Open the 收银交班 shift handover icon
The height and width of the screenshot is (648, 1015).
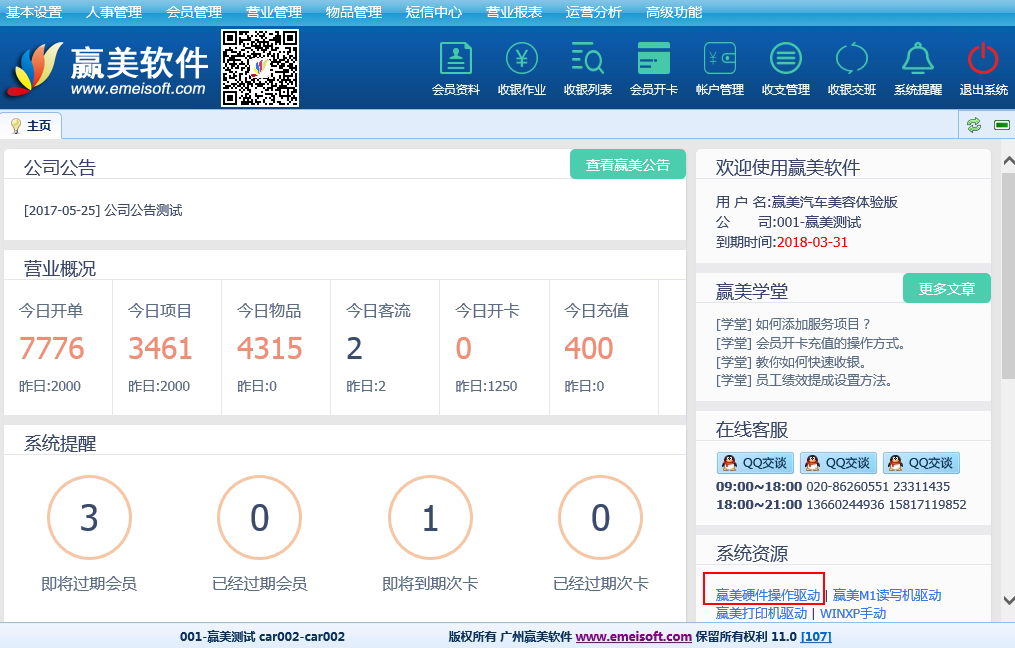[x=852, y=60]
